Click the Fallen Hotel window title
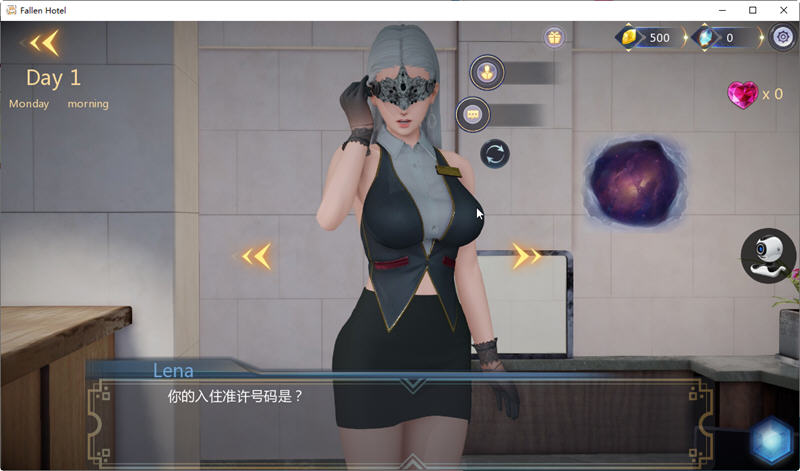 tap(43, 10)
